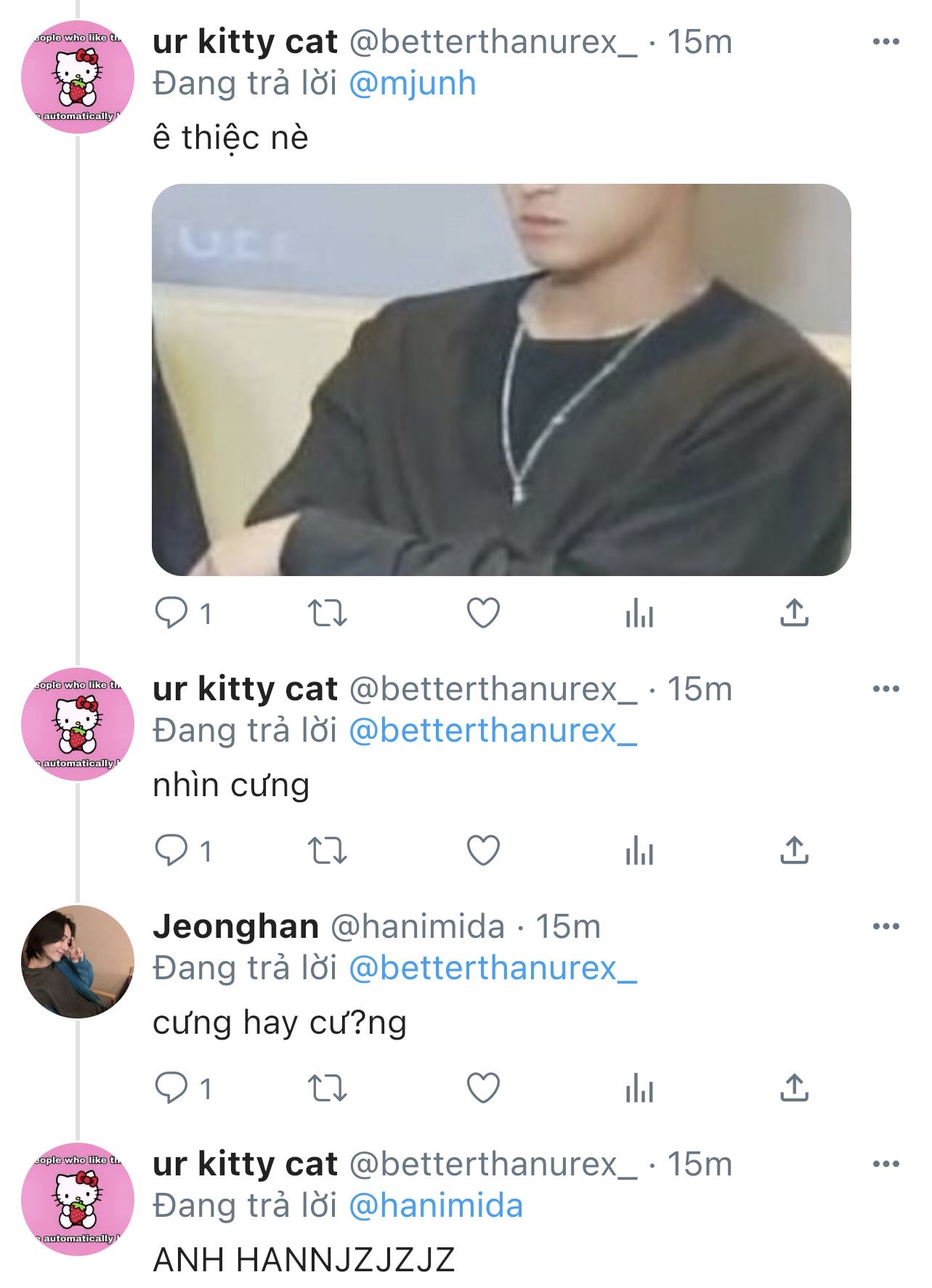Image resolution: width=932 pixels, height=1288 pixels.
Task: Open the necklace photo in the first tweet
Action: click(x=501, y=379)
